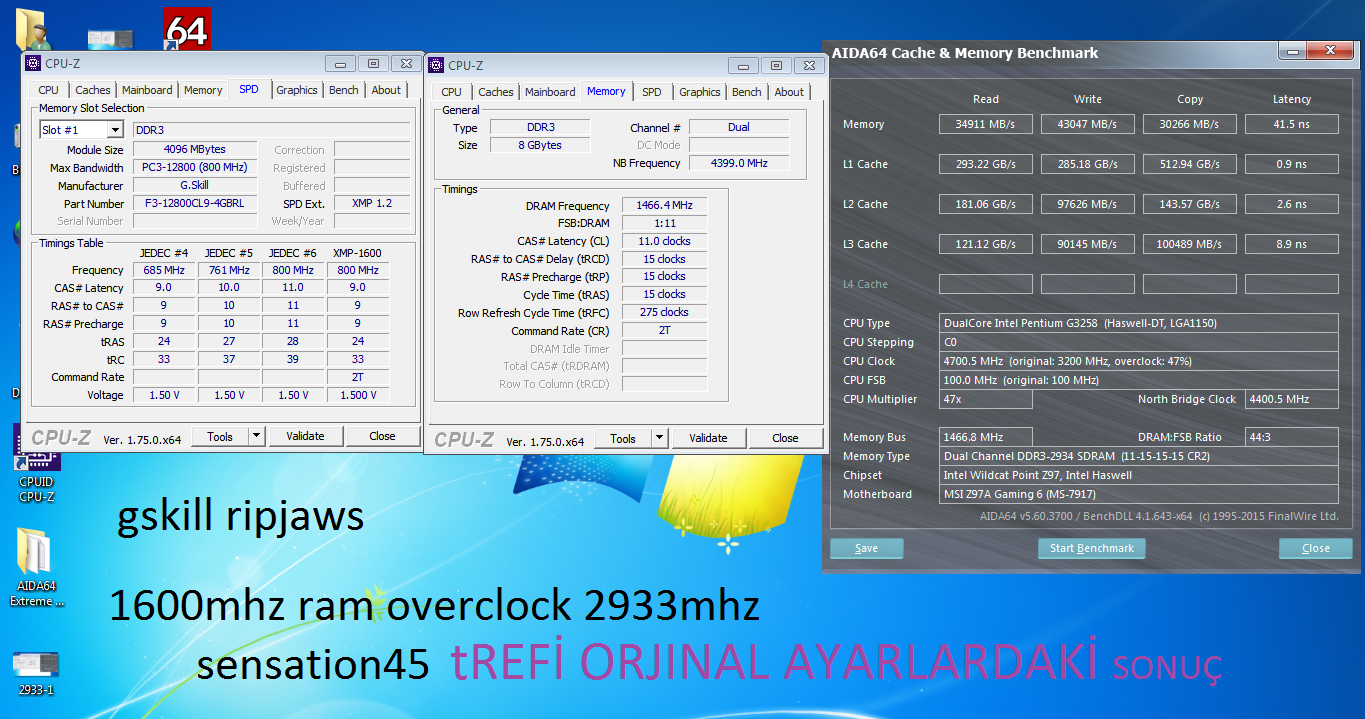Open the screenshot thumbnail icon beside AIDA64 shortcut
The image size is (1365, 719).
110,38
